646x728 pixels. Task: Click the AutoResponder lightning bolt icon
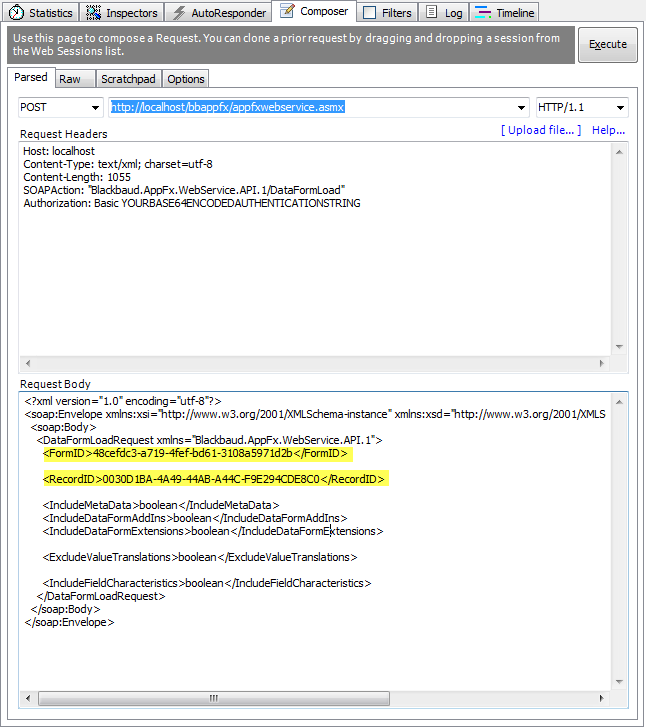180,13
